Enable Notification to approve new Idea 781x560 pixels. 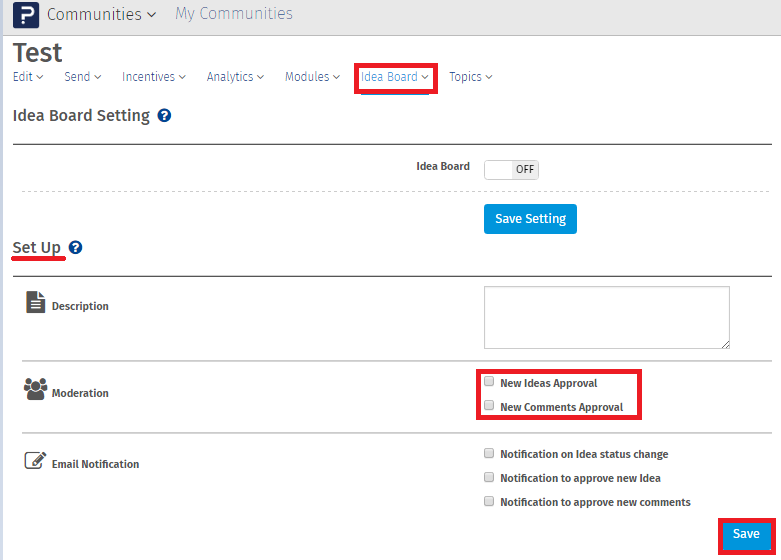click(489, 477)
